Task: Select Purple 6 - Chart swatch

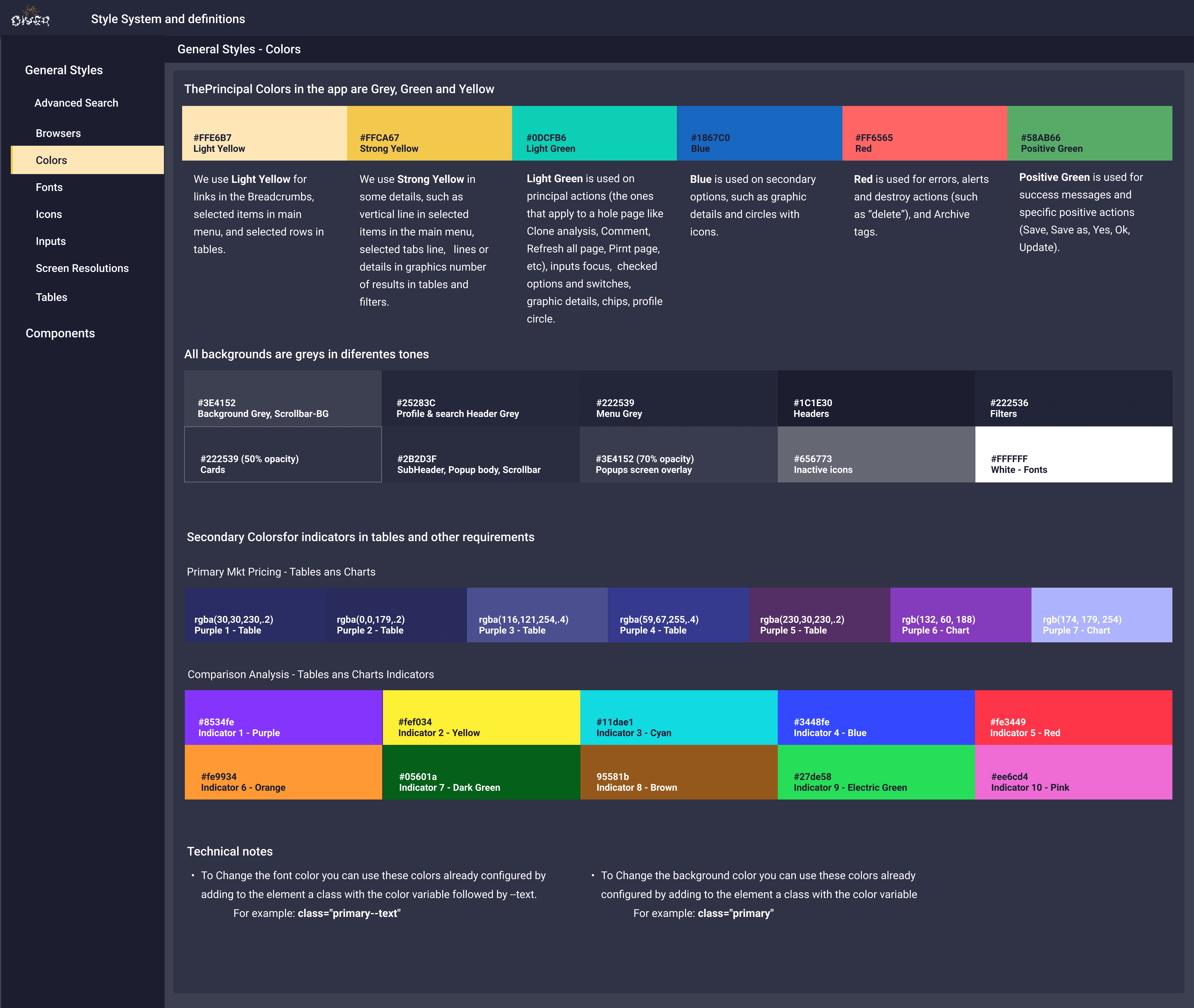Action: [960, 615]
